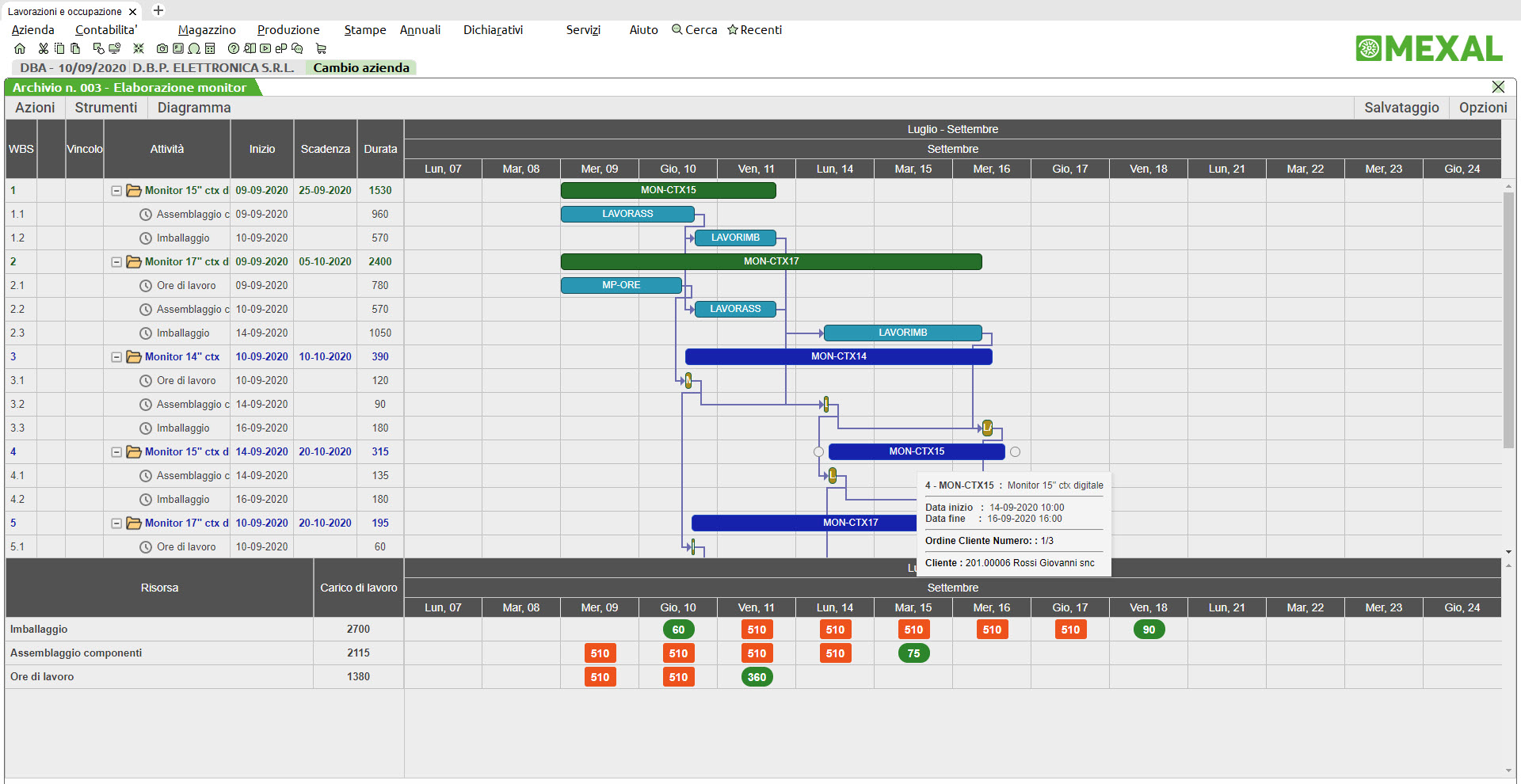Click the camera screenshot icon
Viewport: 1521px width, 784px height.
pyautogui.click(x=162, y=48)
